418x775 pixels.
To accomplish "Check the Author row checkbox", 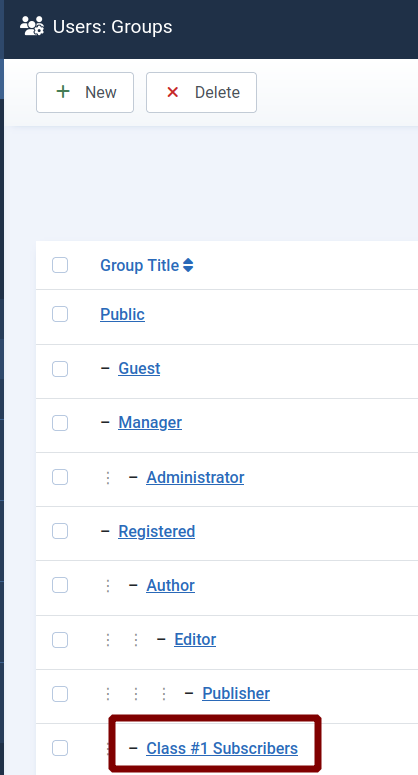I will pos(60,585).
